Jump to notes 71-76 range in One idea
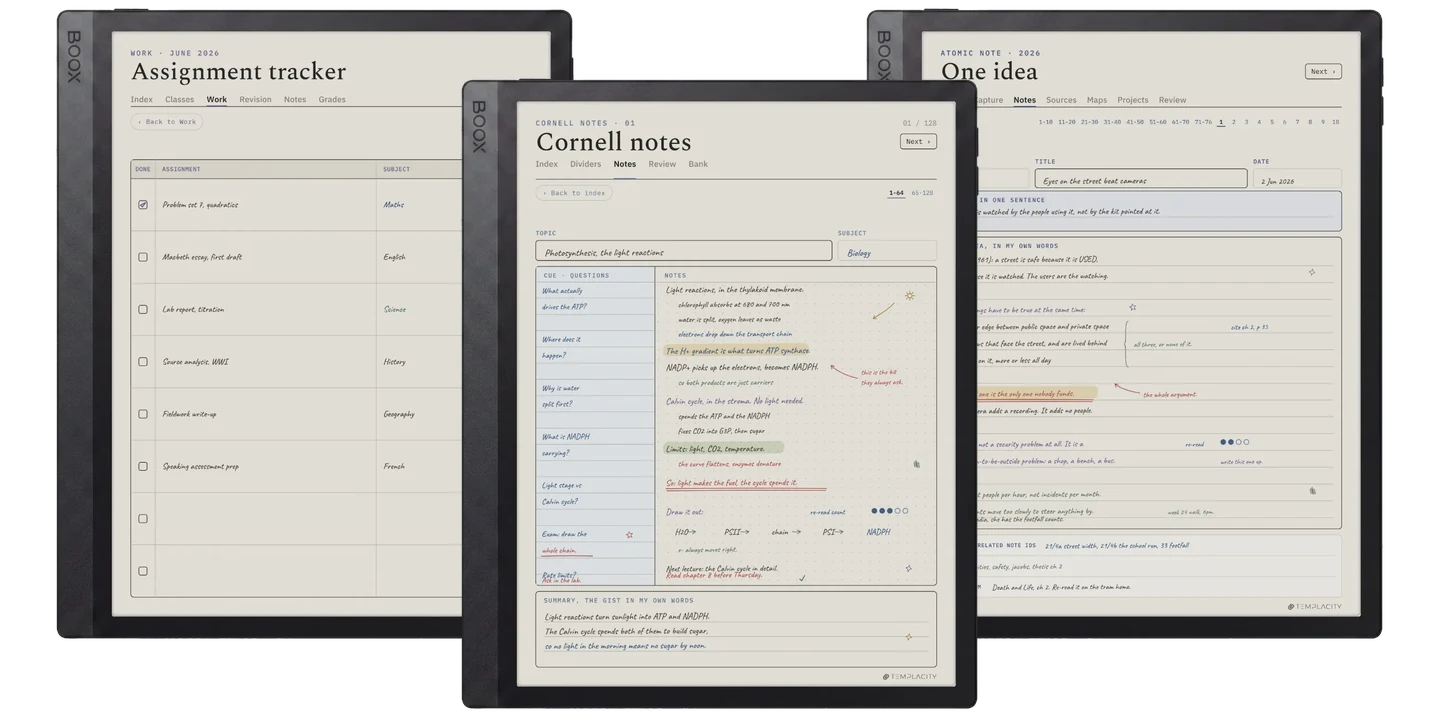 tap(1203, 122)
